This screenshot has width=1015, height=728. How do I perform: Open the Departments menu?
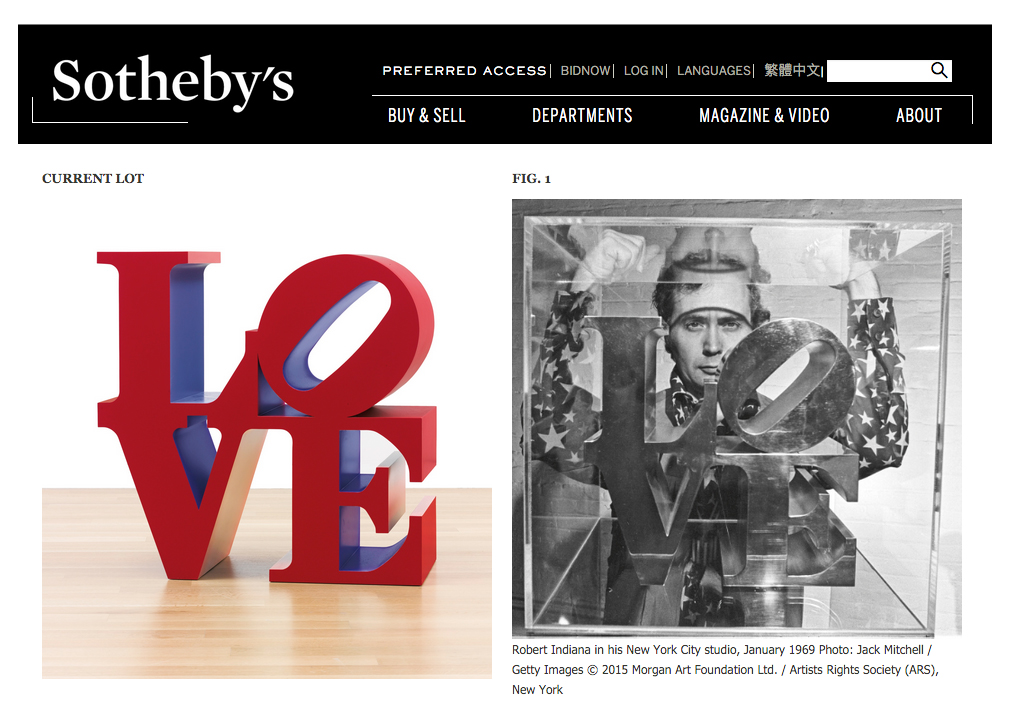[x=582, y=115]
